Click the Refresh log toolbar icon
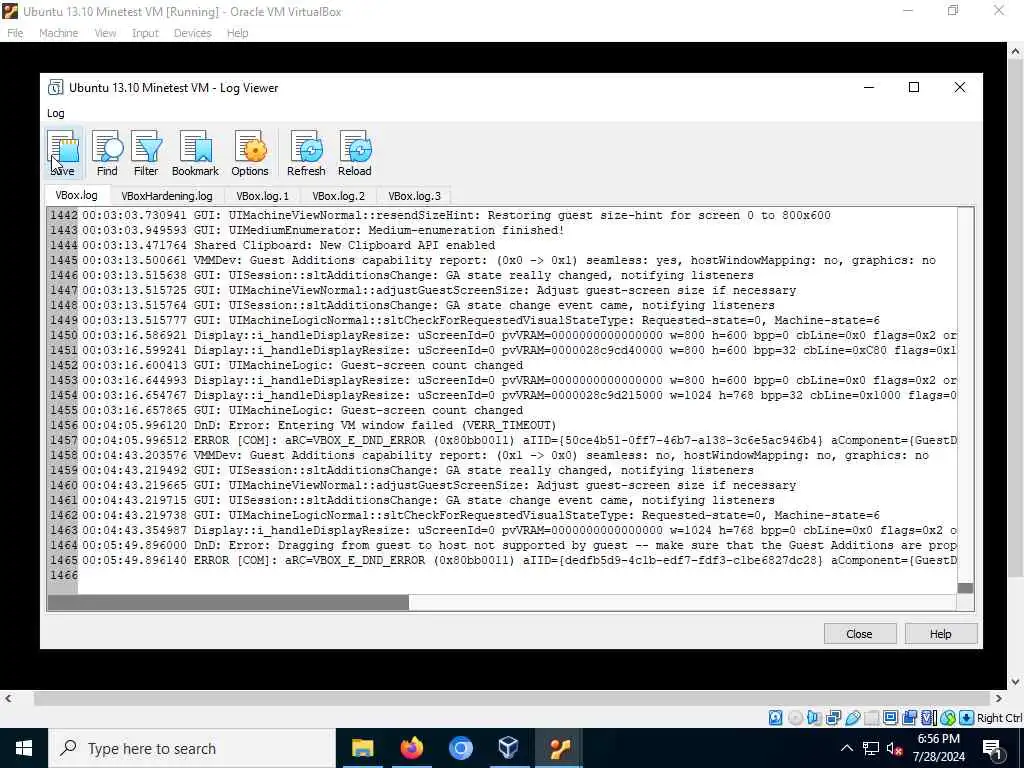The width and height of the screenshot is (1024, 768). tap(306, 153)
